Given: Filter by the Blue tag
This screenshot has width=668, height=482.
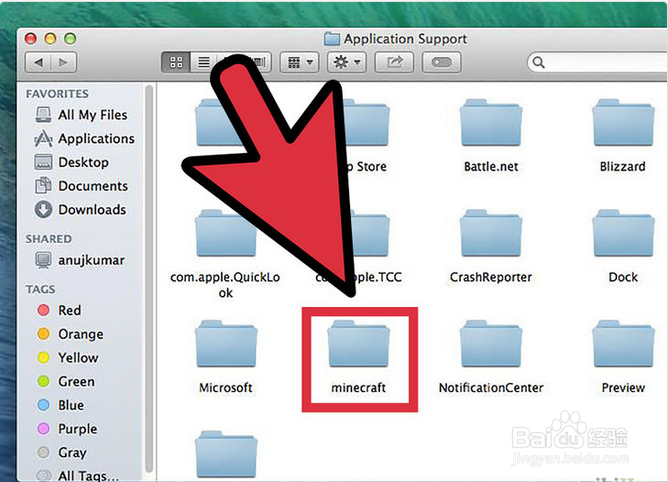Looking at the screenshot, I should point(60,405).
